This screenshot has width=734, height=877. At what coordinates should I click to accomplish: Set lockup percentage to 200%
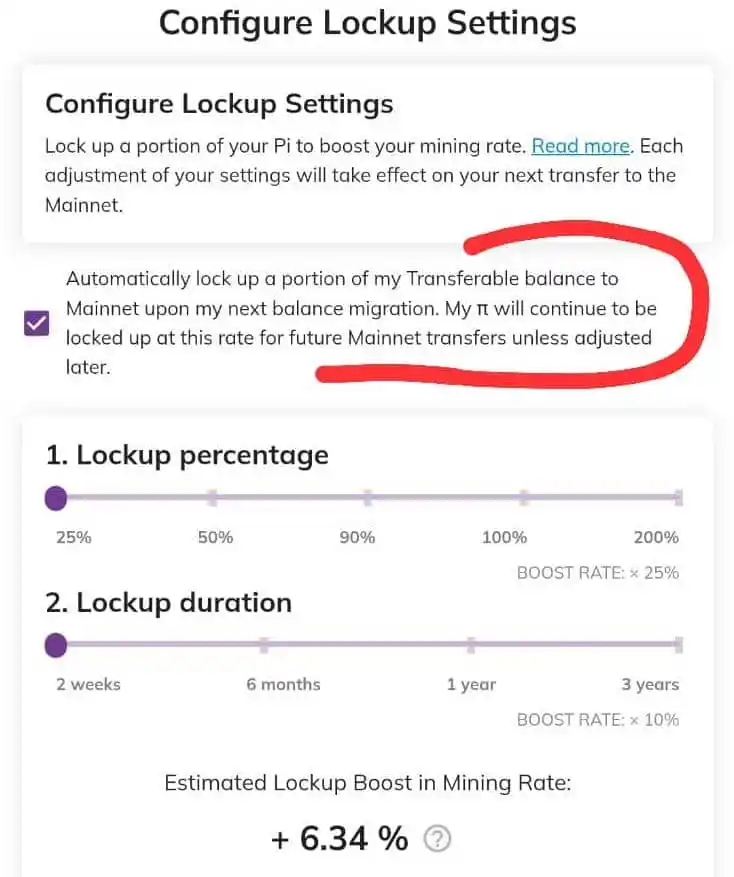point(679,497)
